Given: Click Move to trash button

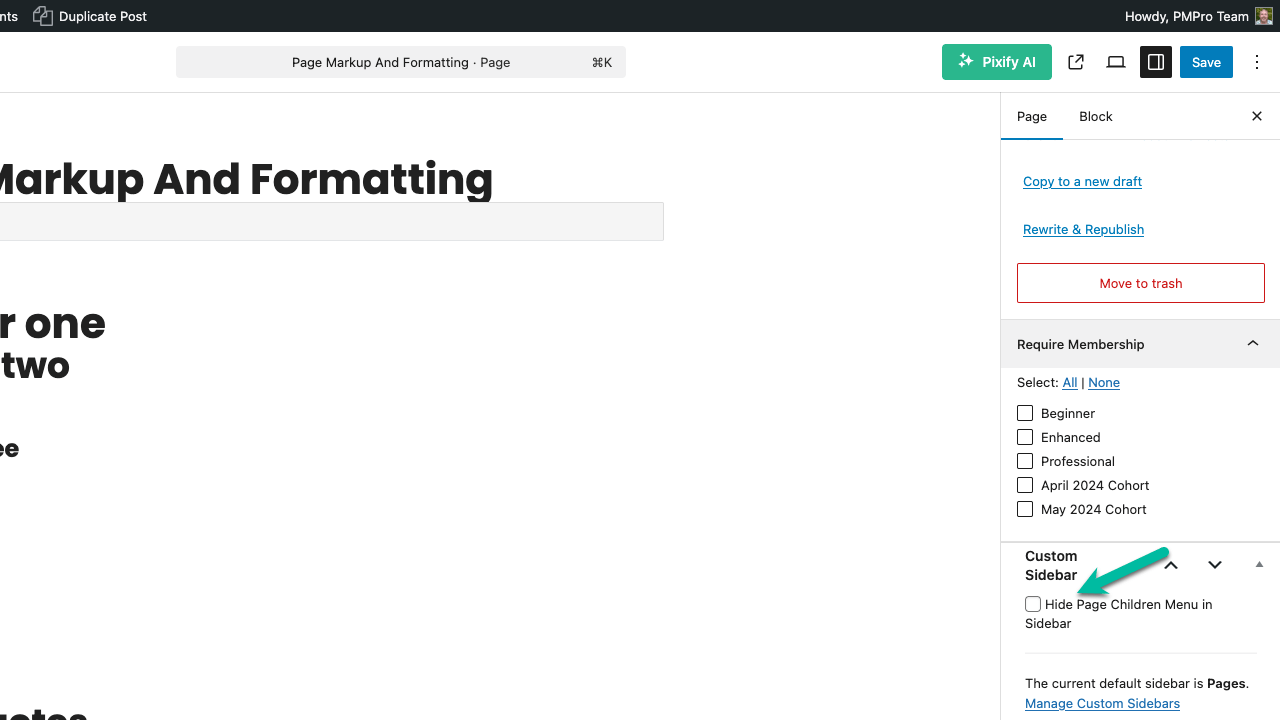Looking at the screenshot, I should 1141,283.
